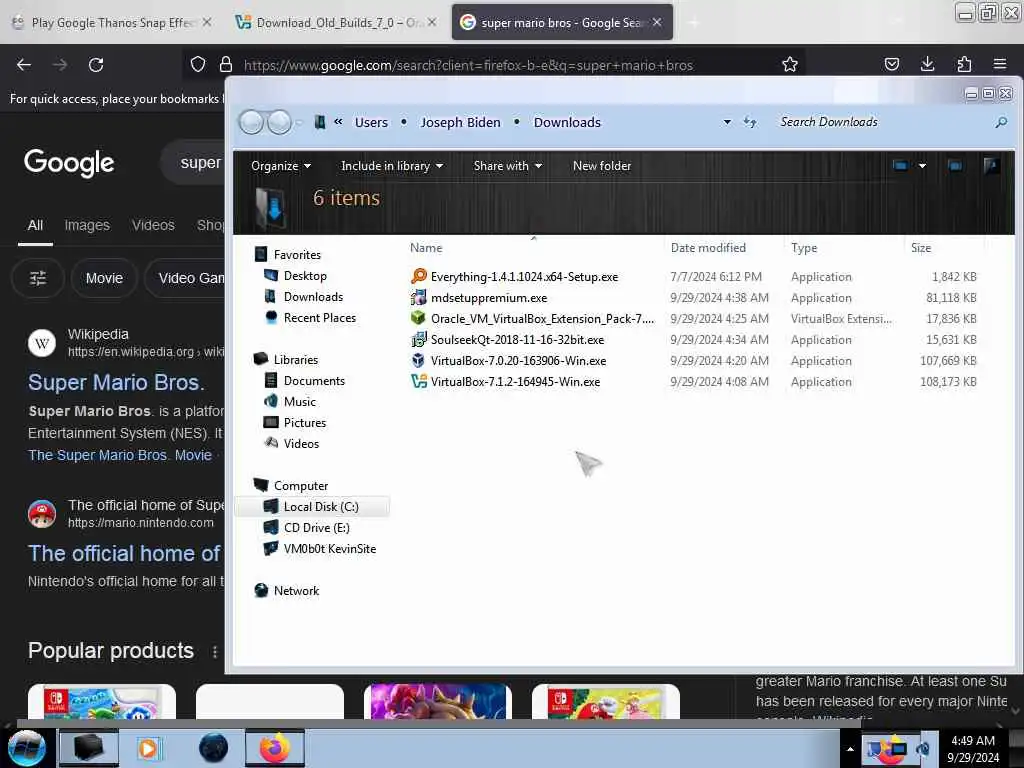The height and width of the screenshot is (768, 1024).
Task: Open recent pages dropdown next to navigation buttons
Action: [x=299, y=122]
